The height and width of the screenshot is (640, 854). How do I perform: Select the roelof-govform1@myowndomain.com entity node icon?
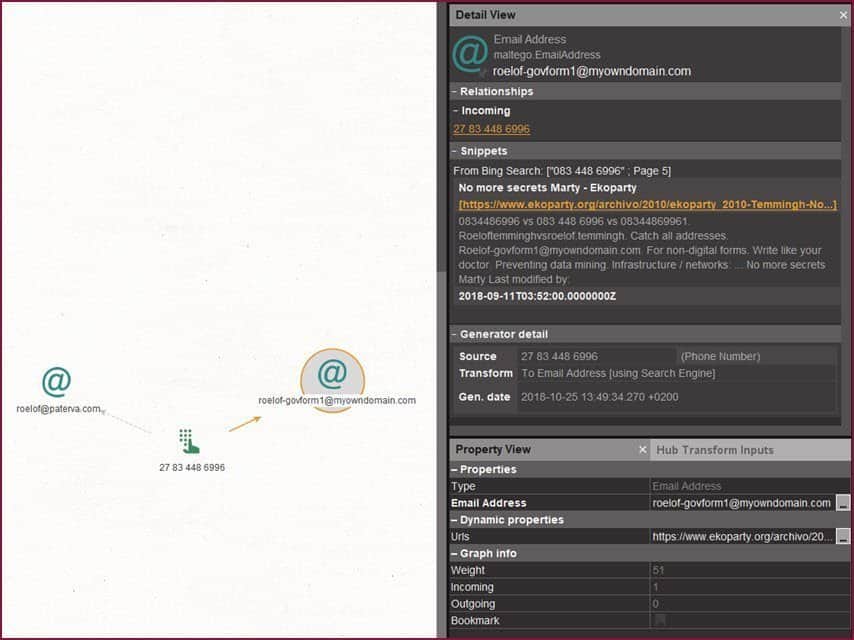click(x=332, y=375)
